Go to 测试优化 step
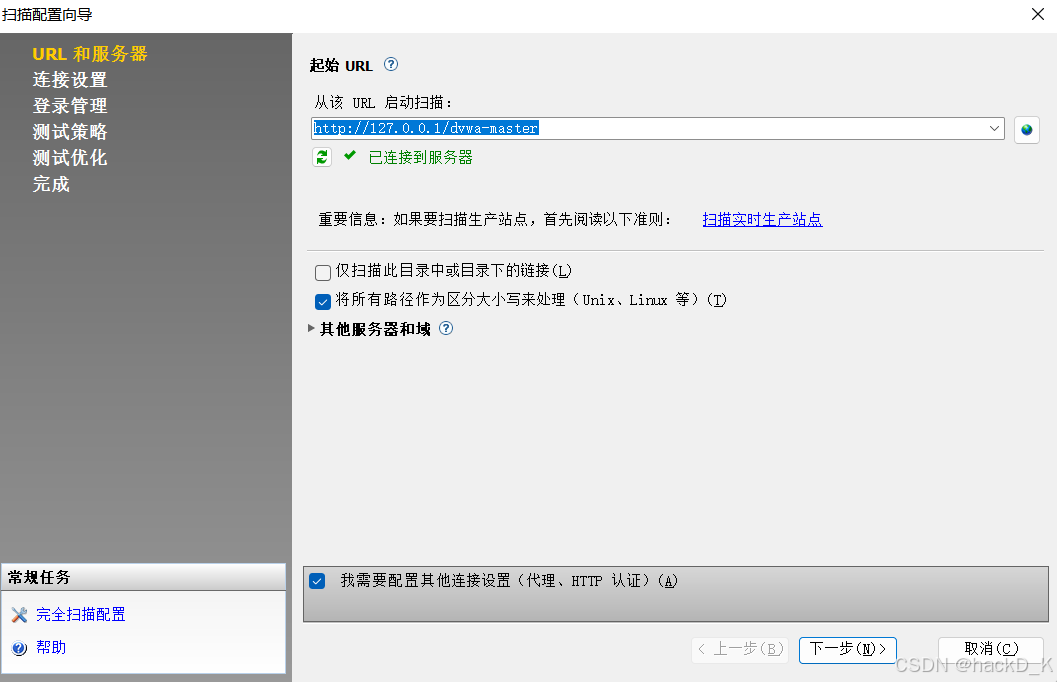Image resolution: width=1057 pixels, height=682 pixels. 70,158
